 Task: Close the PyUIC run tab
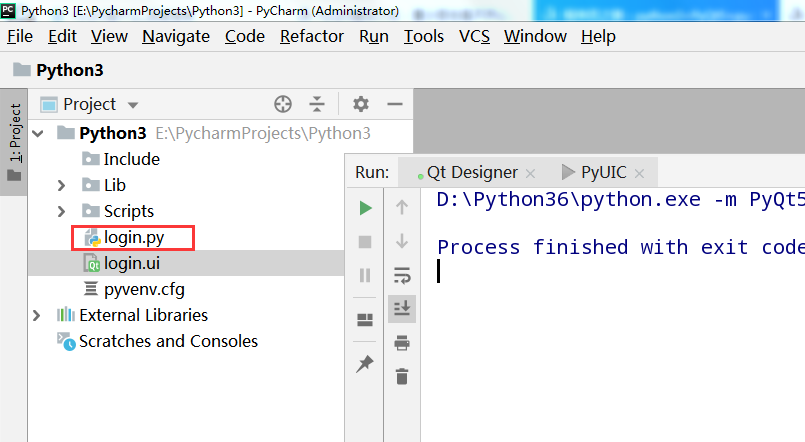(x=639, y=174)
